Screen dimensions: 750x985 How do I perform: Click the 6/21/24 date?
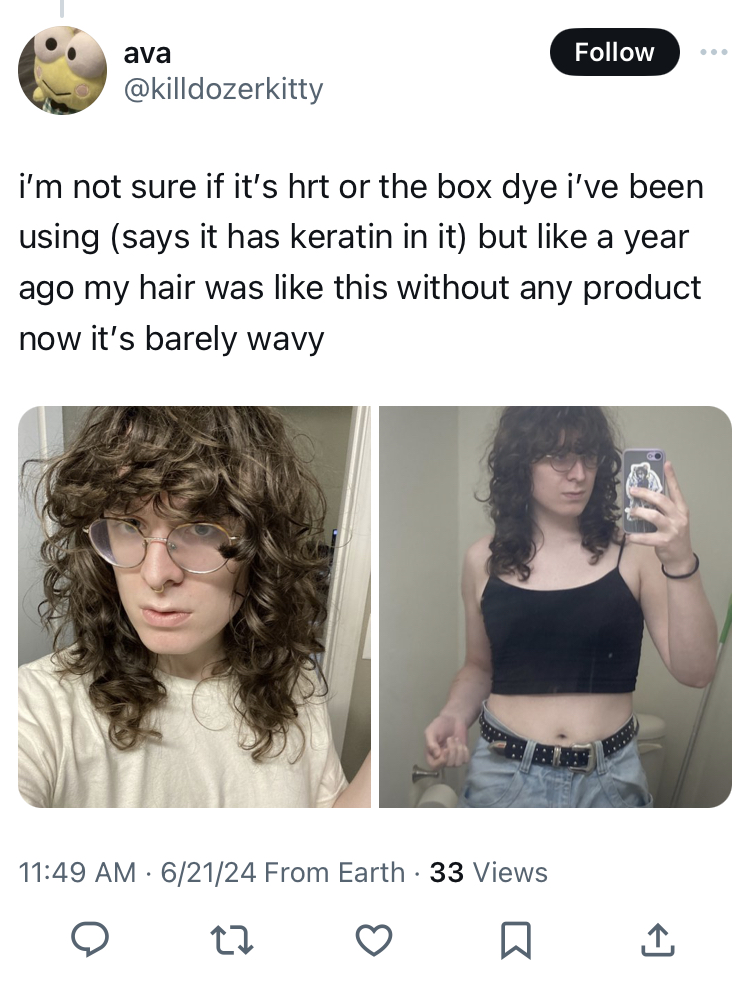tap(209, 873)
